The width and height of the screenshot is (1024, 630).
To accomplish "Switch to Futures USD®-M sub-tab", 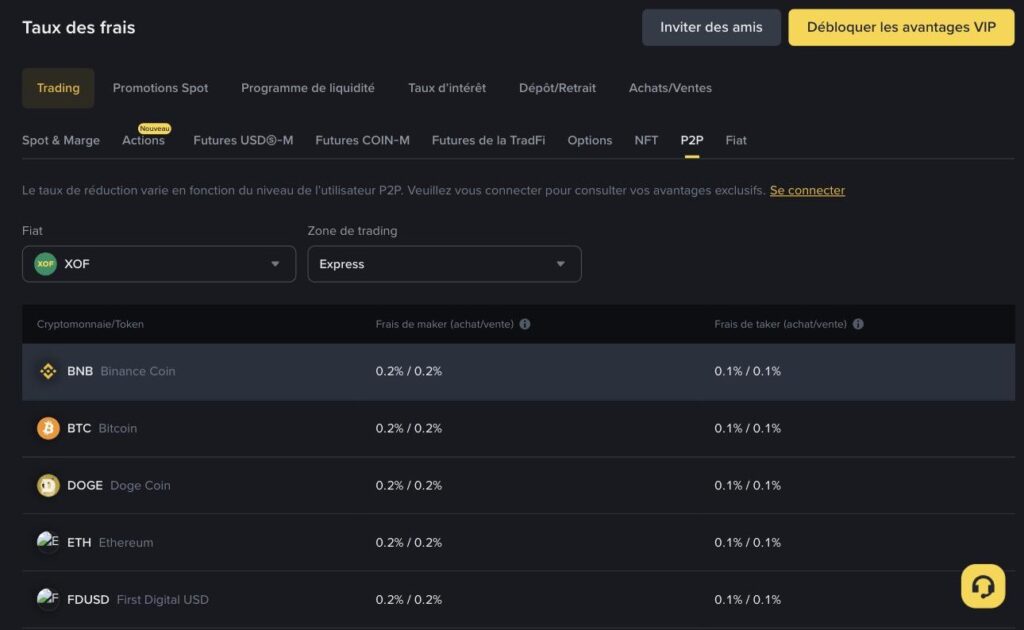I will 243,140.
